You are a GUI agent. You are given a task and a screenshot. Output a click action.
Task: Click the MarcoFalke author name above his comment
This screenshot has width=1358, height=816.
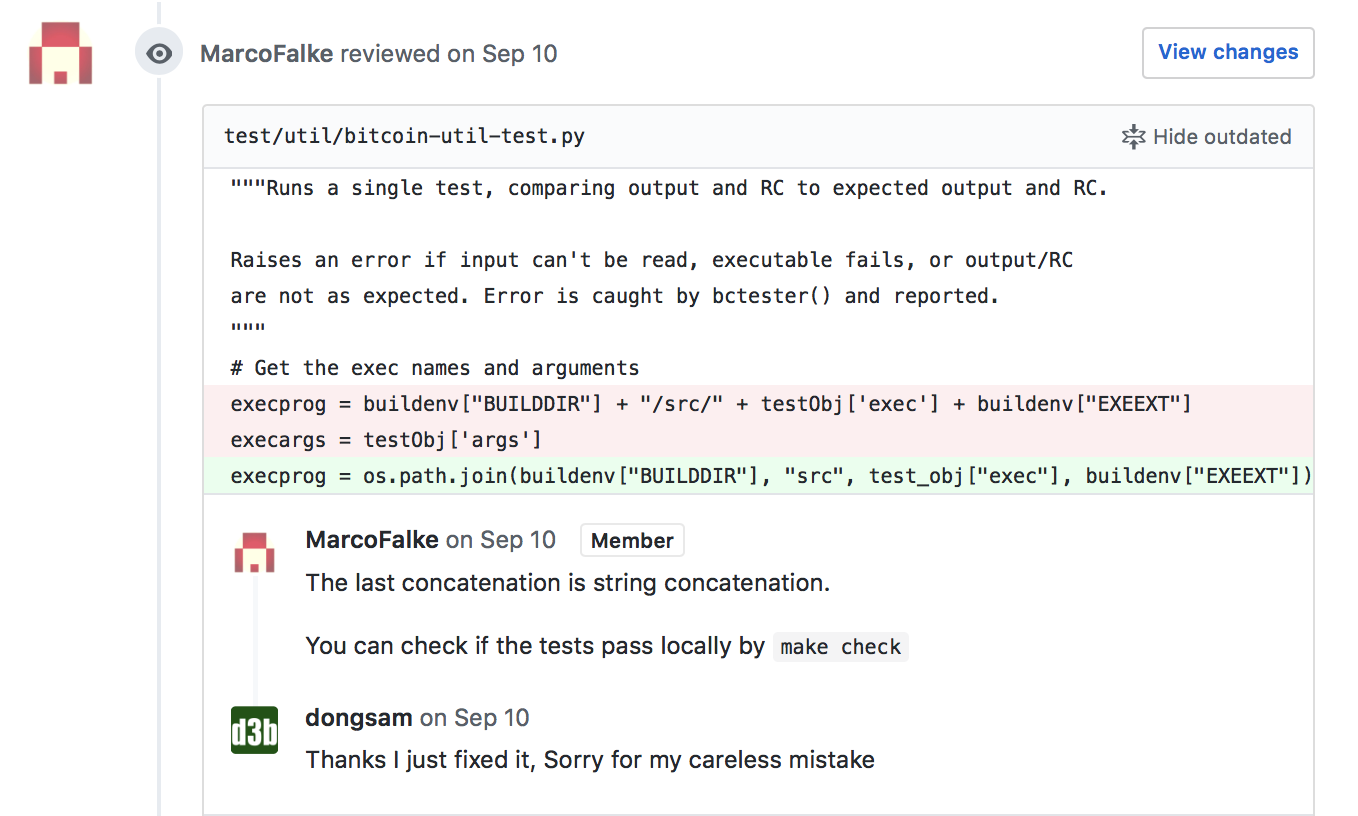click(372, 540)
